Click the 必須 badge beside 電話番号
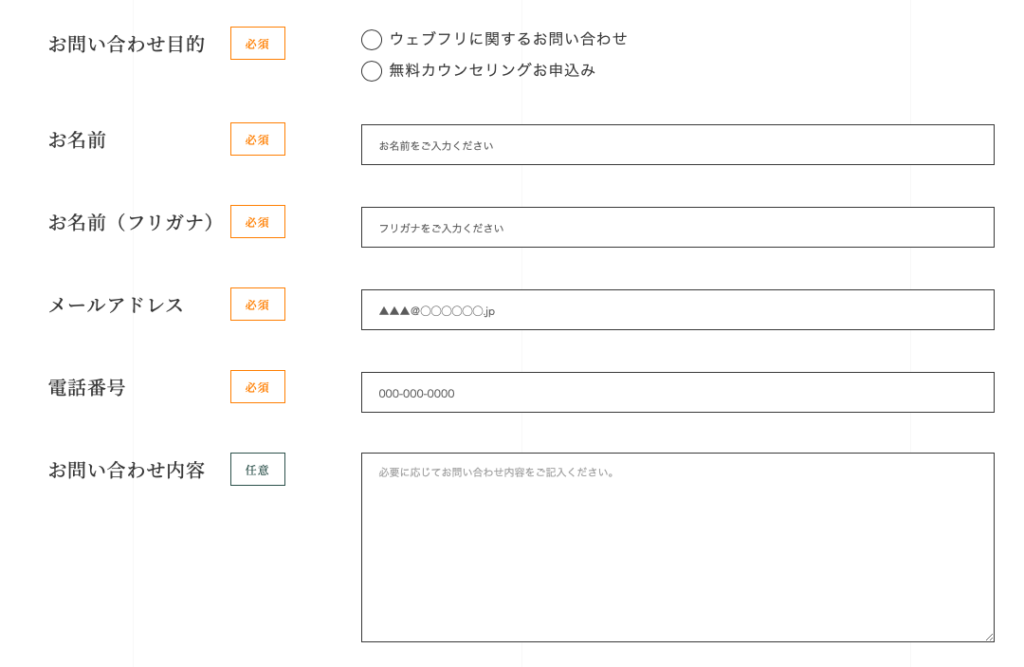This screenshot has height=667, width=1024. 257,387
